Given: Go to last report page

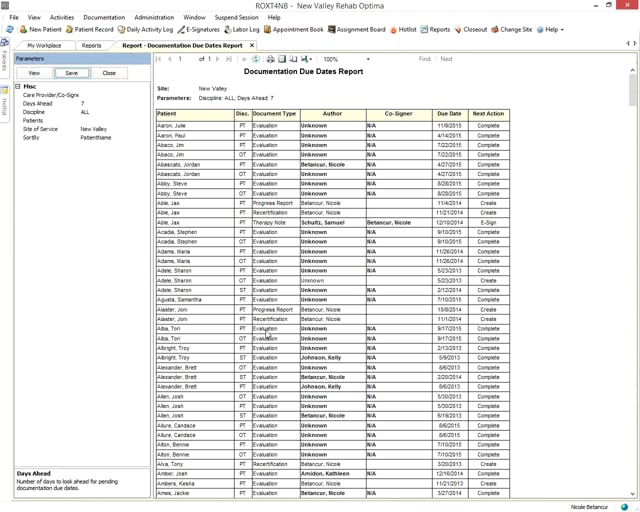Looking at the screenshot, I should (229, 59).
